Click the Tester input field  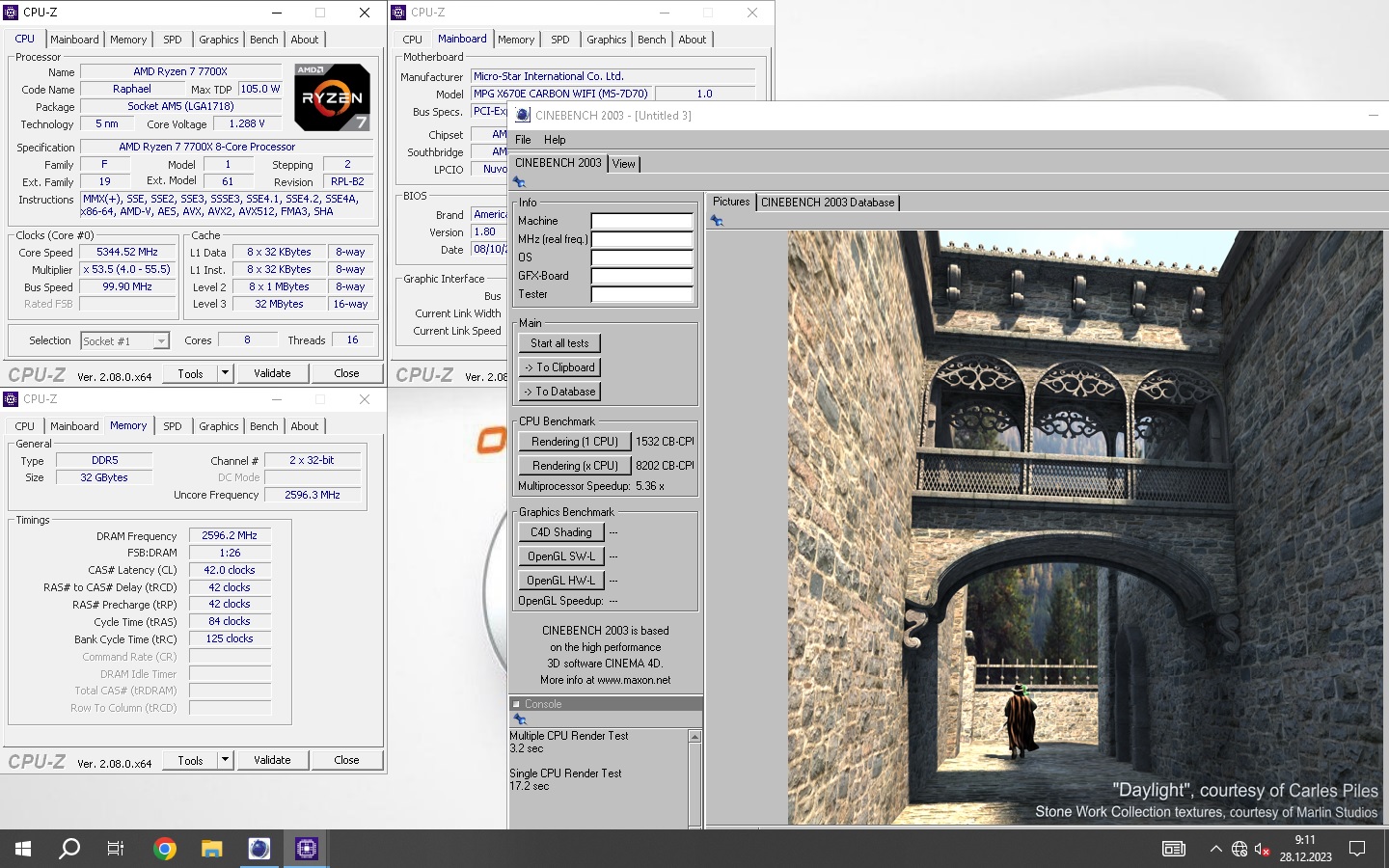point(641,294)
